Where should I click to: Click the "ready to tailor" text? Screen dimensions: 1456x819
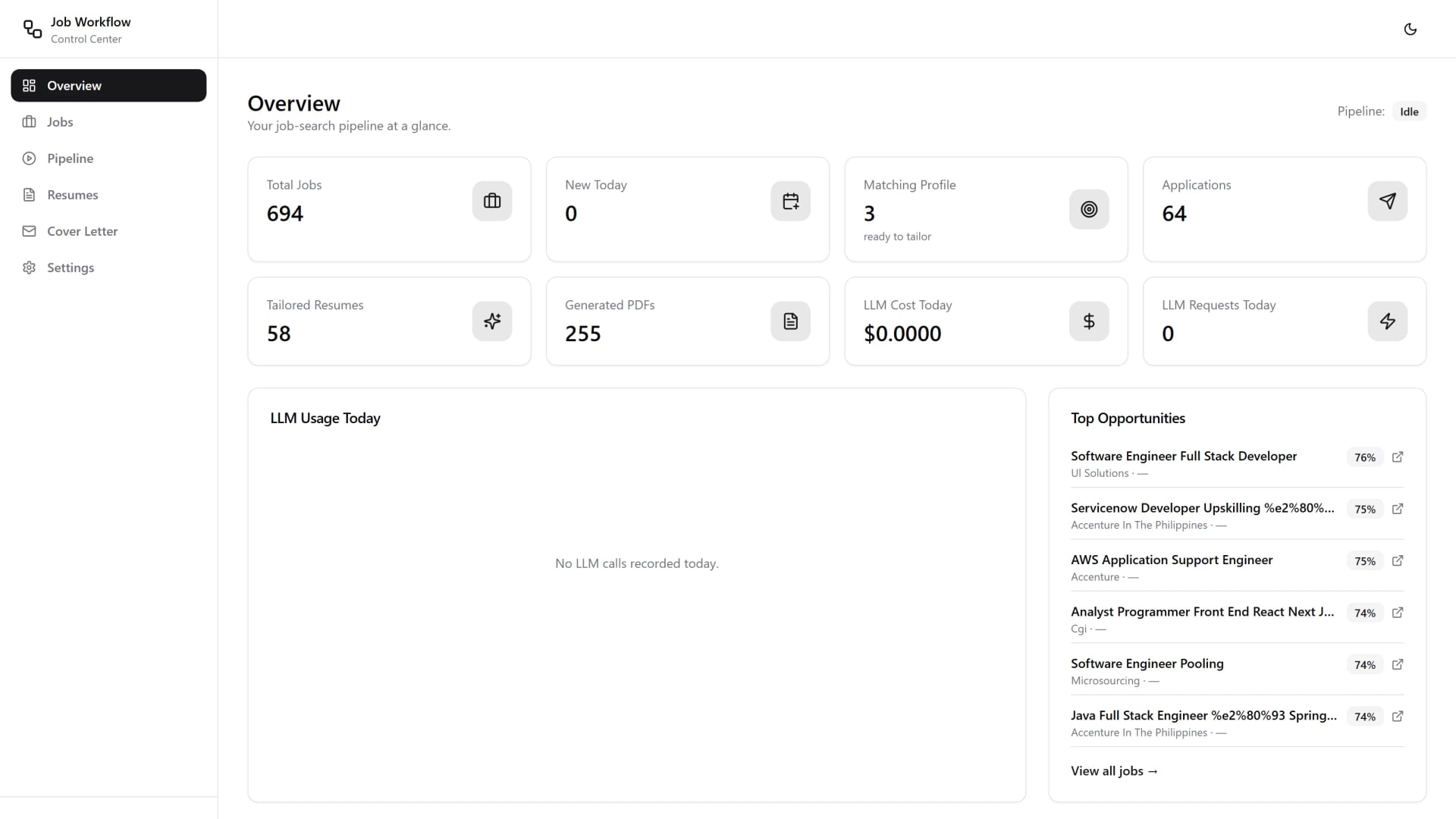(897, 237)
